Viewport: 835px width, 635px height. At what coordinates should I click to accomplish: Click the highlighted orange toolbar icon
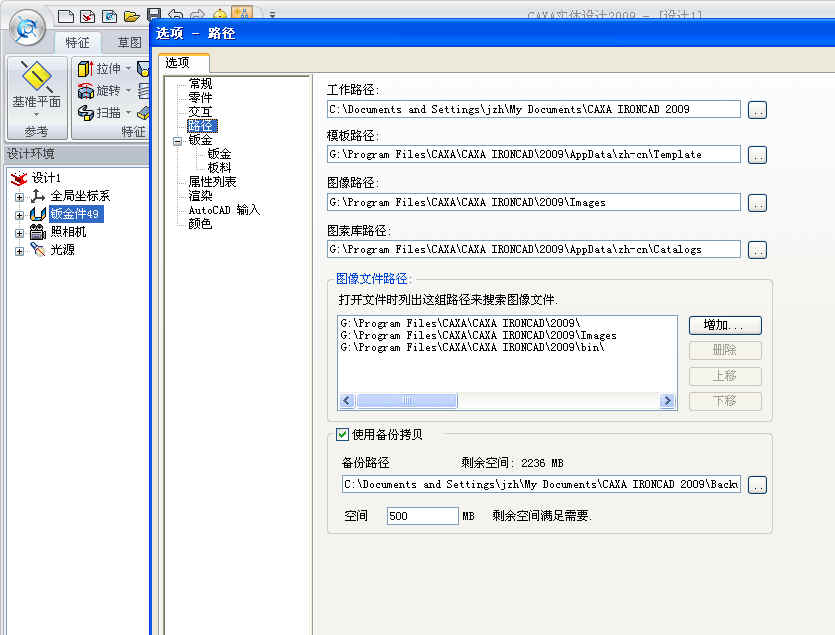click(242, 13)
